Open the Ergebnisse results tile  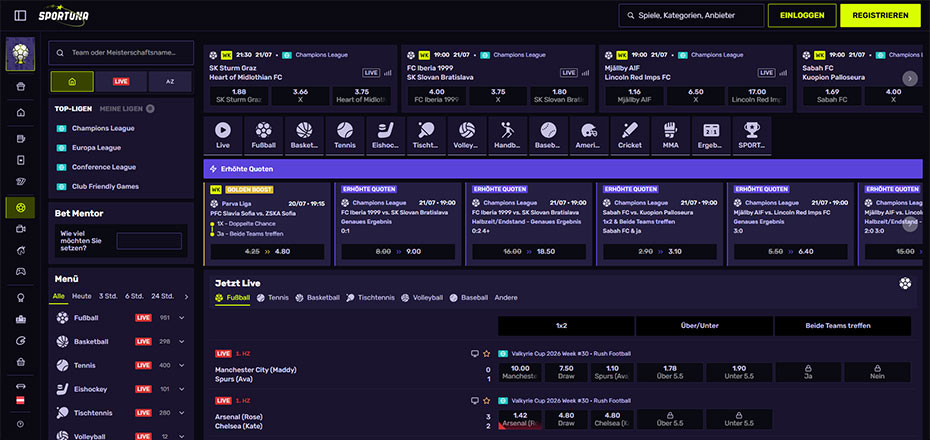[x=711, y=136]
